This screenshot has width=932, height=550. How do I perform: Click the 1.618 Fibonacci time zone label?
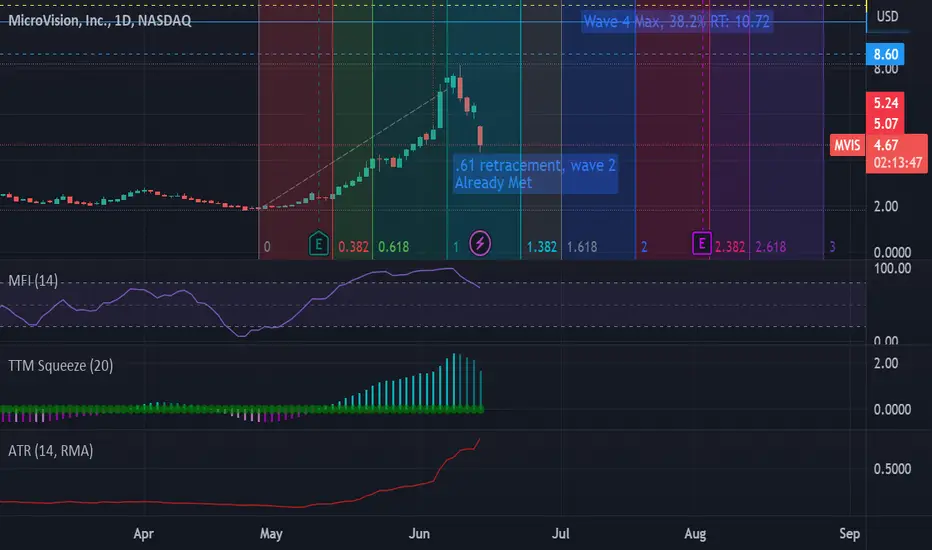click(x=582, y=247)
